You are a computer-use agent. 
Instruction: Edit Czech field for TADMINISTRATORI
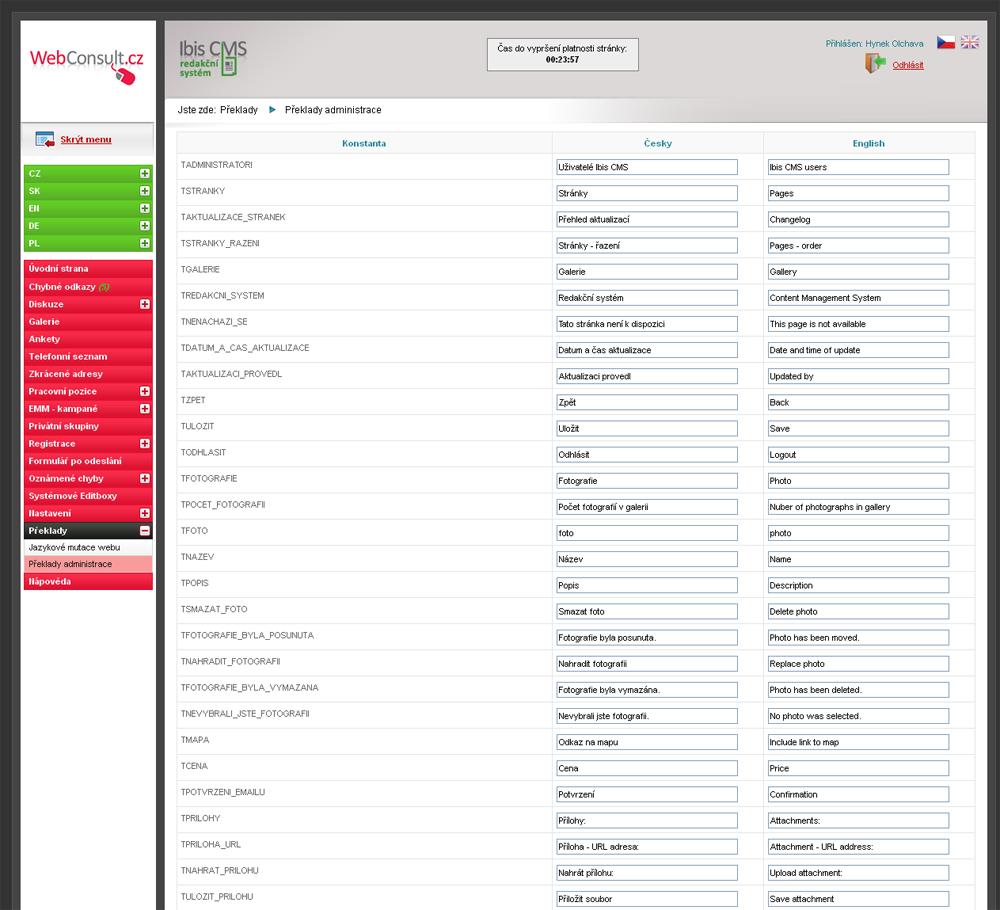647,167
